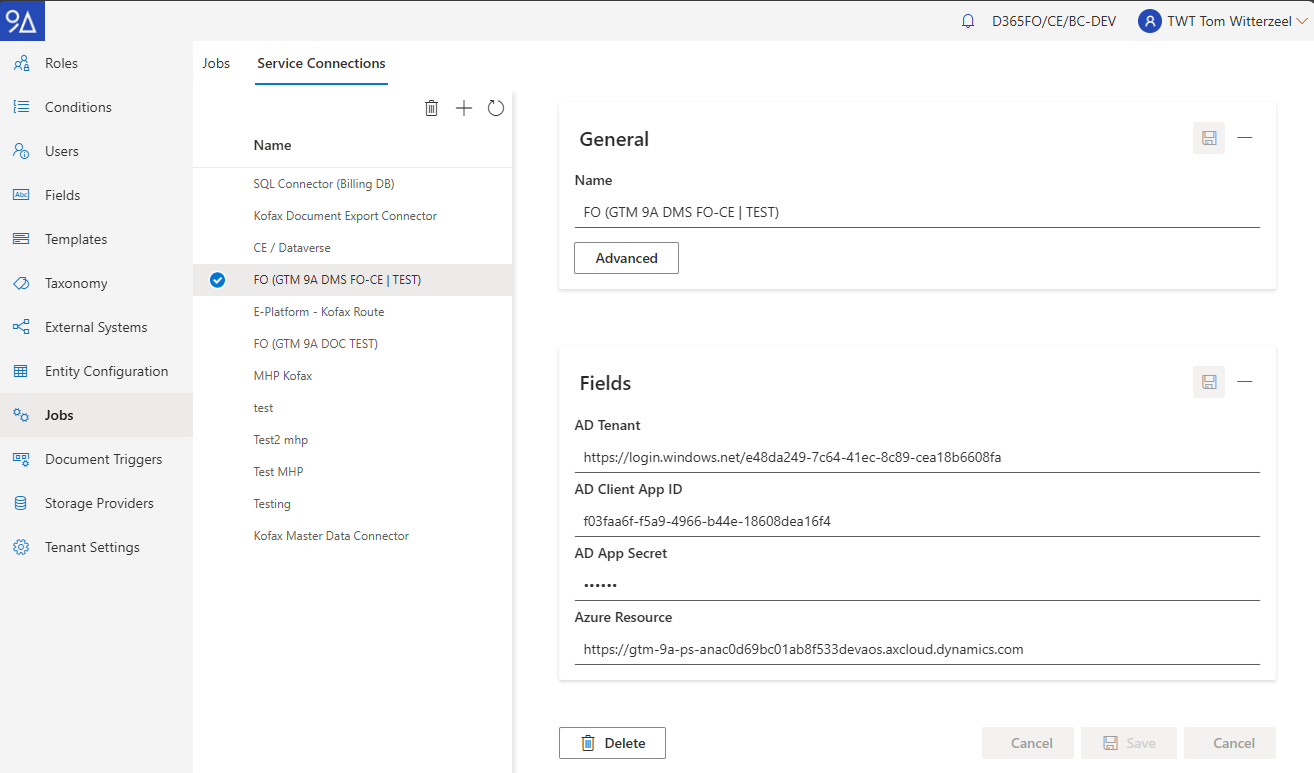Collapse the General section

point(1245,138)
